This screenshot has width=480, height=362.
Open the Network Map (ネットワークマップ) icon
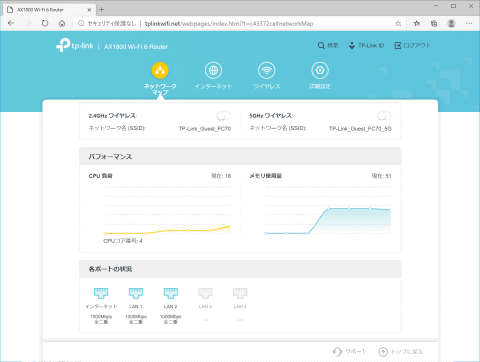(160, 70)
